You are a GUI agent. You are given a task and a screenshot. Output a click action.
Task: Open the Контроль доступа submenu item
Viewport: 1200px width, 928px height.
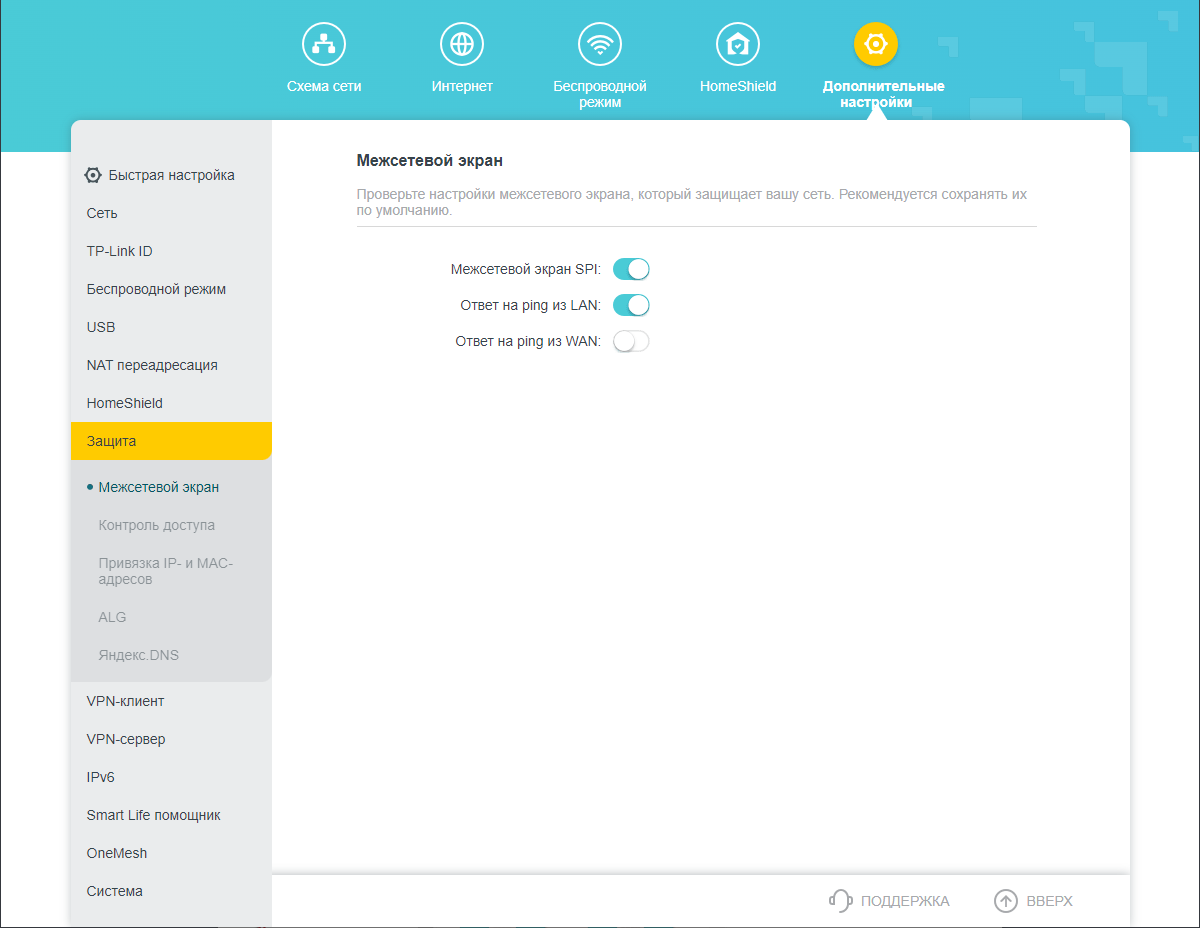point(157,525)
